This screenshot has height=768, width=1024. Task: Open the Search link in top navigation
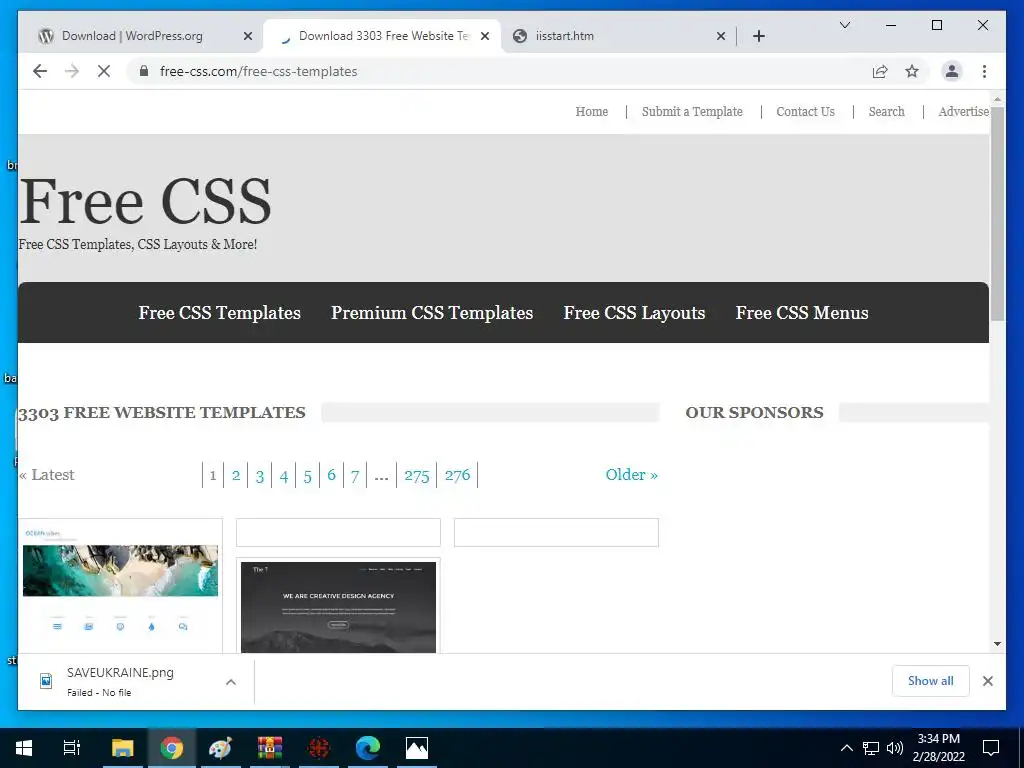[886, 112]
